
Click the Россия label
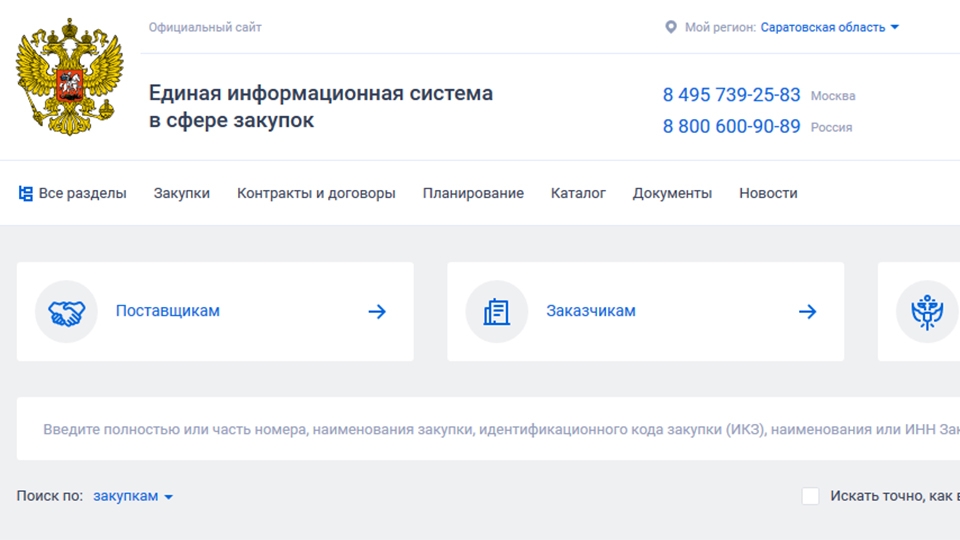coord(831,127)
